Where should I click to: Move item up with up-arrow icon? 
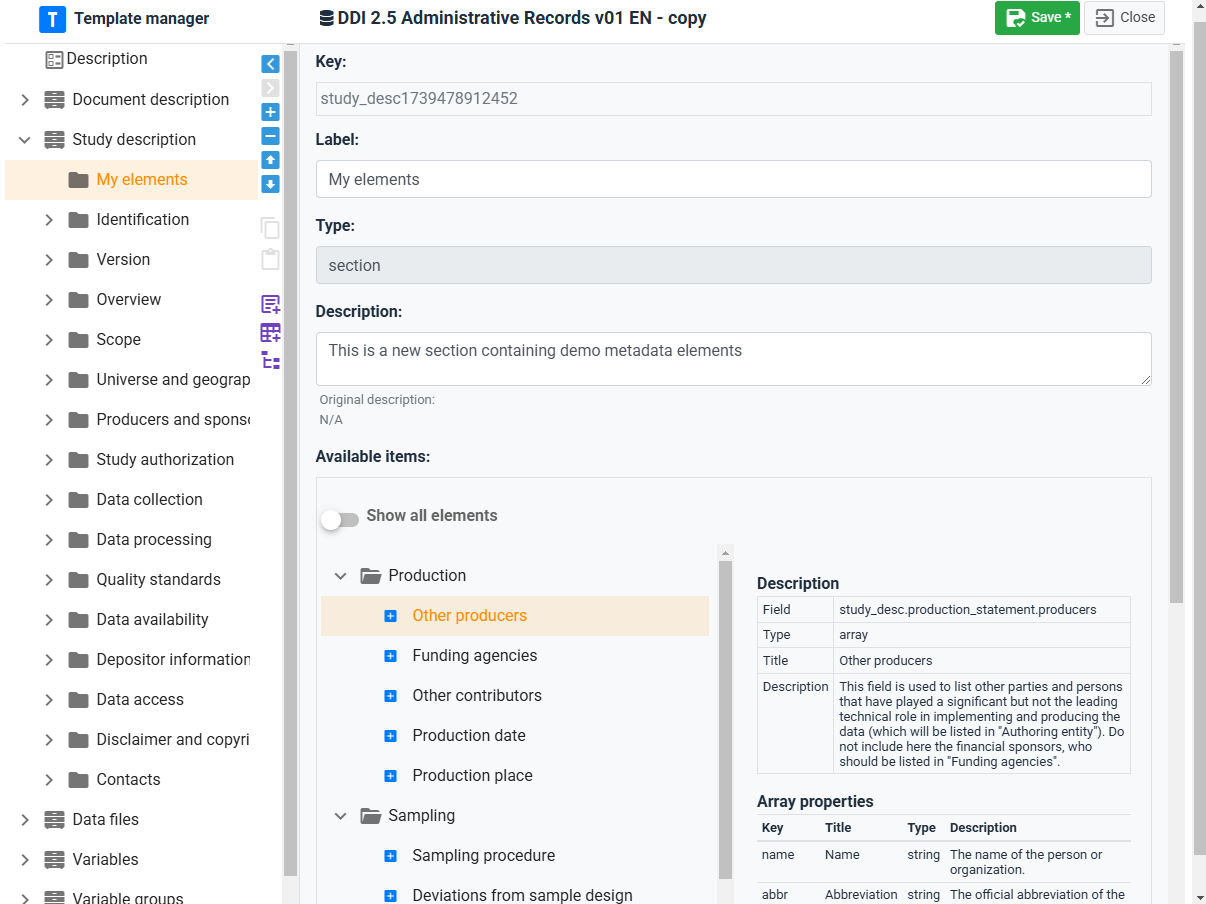pos(270,160)
